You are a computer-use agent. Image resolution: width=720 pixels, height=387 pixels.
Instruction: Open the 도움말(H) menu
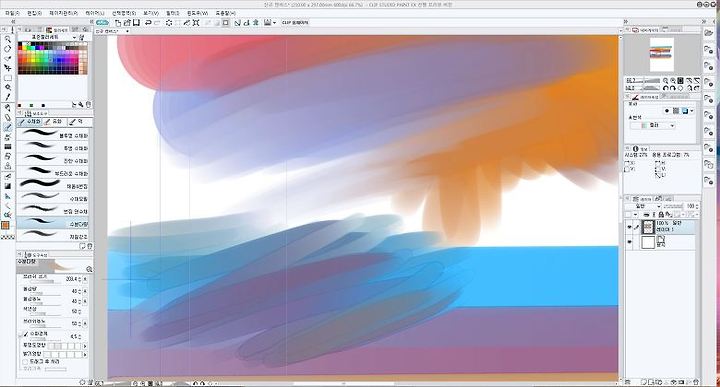[225, 14]
